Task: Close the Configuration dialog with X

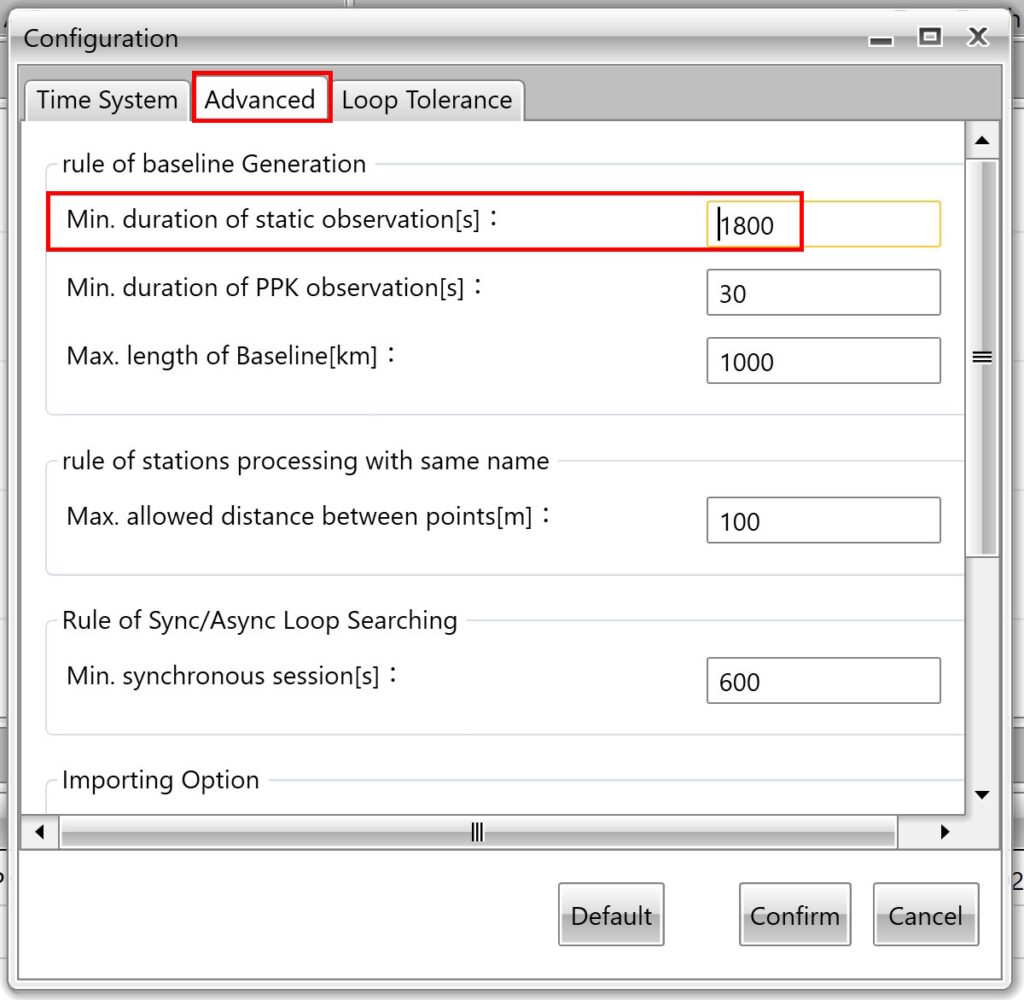Action: [x=977, y=38]
